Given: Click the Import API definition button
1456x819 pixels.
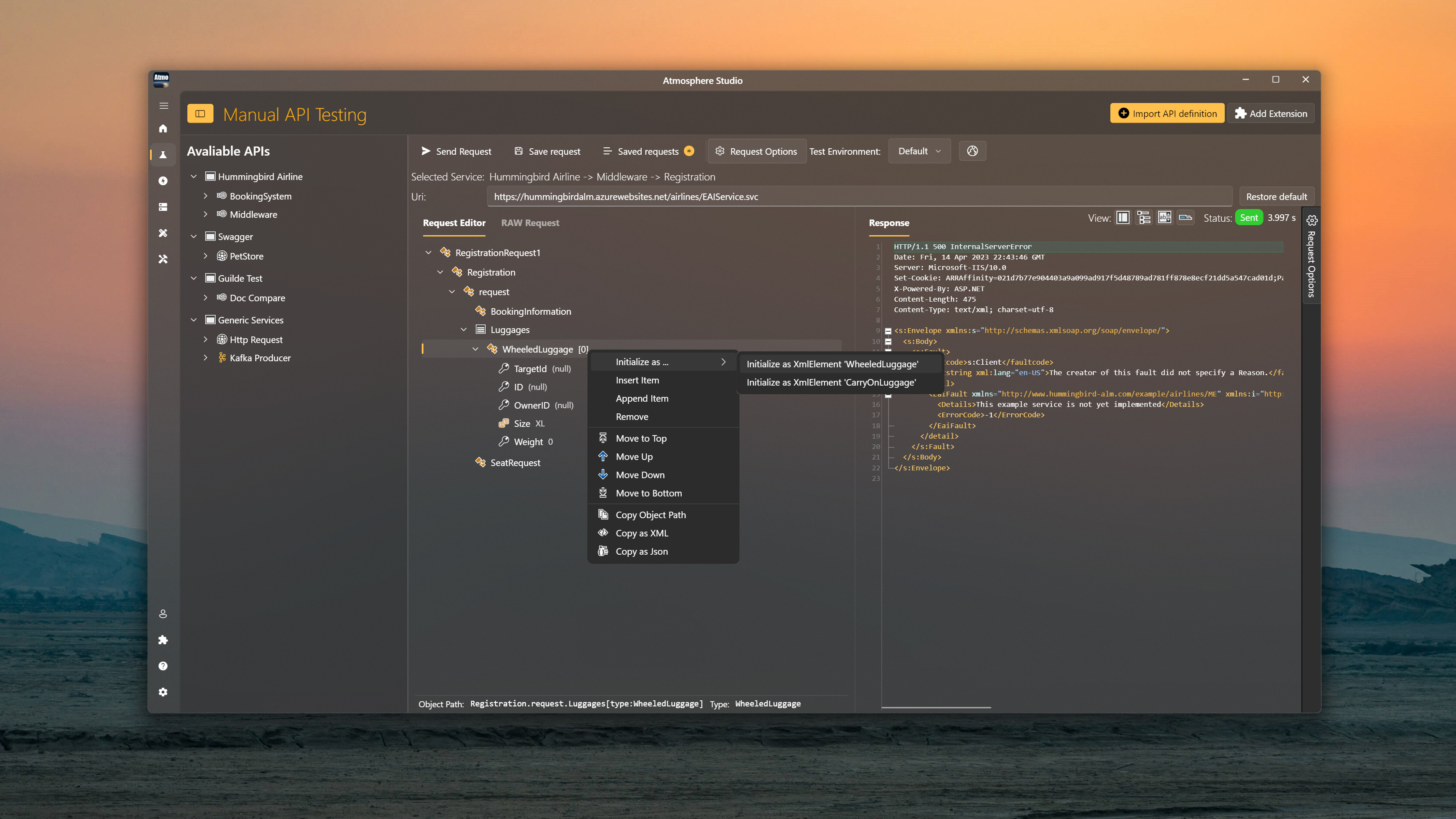Looking at the screenshot, I should pos(1166,113).
